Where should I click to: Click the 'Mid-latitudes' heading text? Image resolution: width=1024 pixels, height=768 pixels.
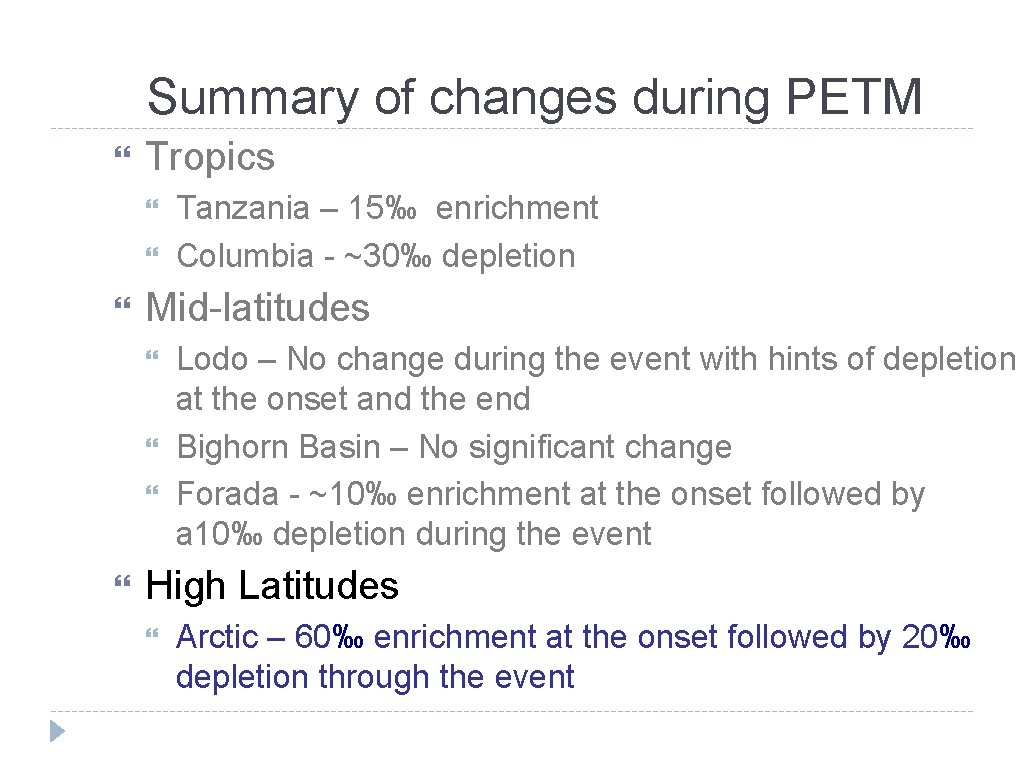pyautogui.click(x=258, y=307)
